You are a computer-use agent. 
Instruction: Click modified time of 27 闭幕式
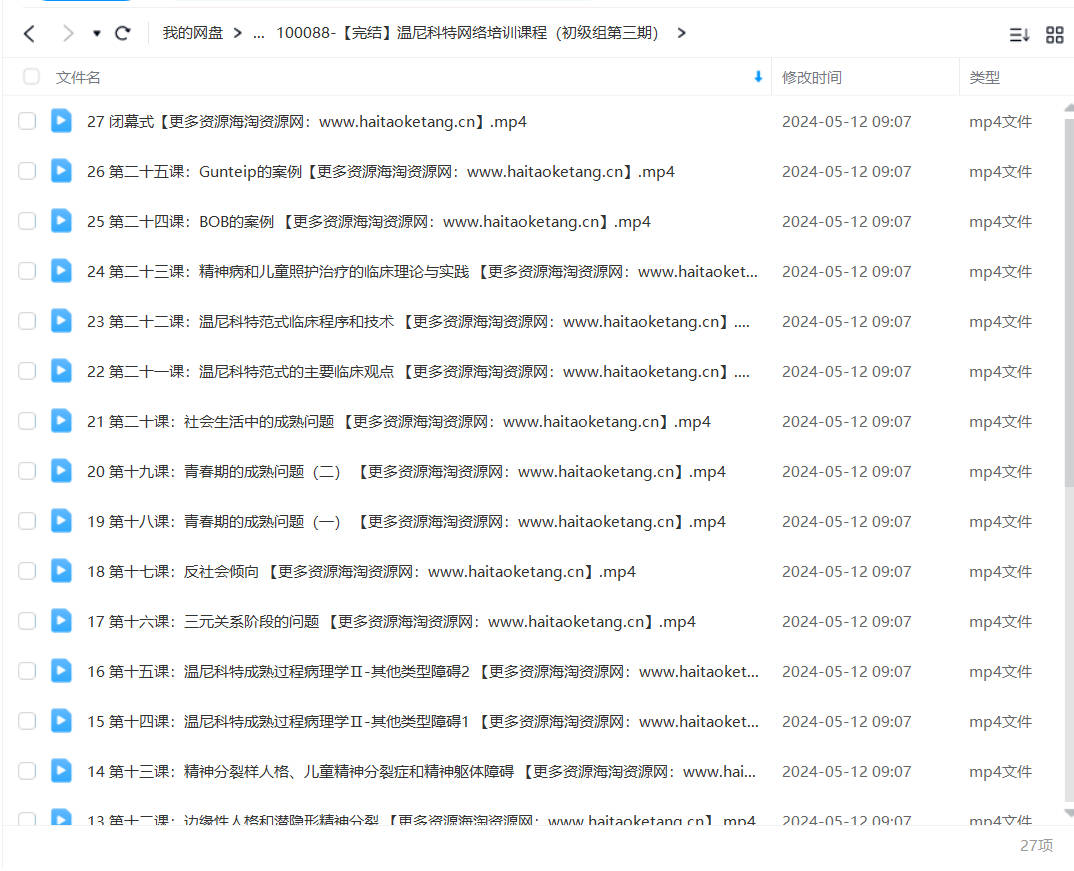point(847,122)
